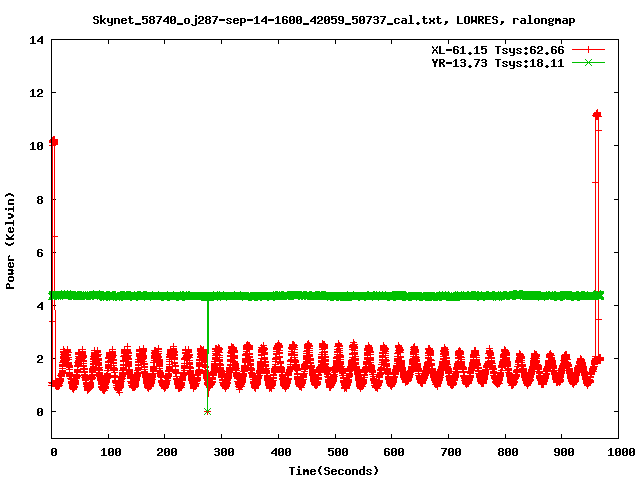The image size is (640, 480).
Task: Click the x-axis tick label 800
Action: 507,452
